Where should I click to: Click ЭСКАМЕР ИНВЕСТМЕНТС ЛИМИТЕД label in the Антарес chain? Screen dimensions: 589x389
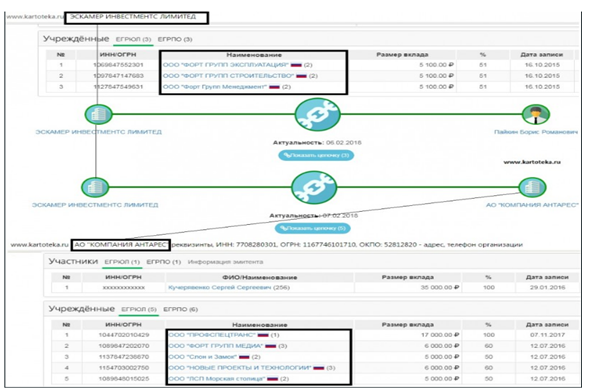[x=95, y=205]
